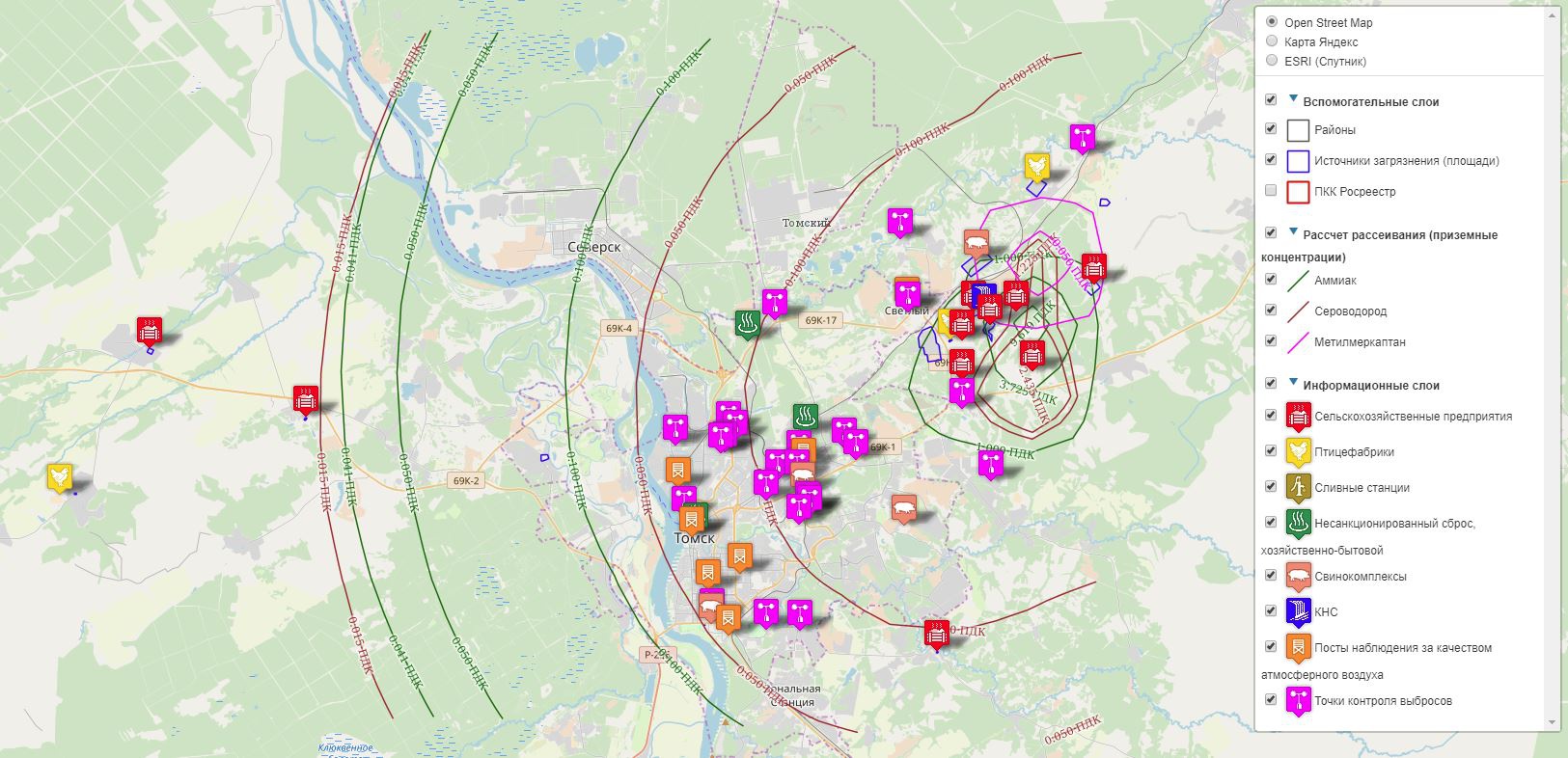
Task: Click the Светлый settlement label
Action: tap(907, 311)
